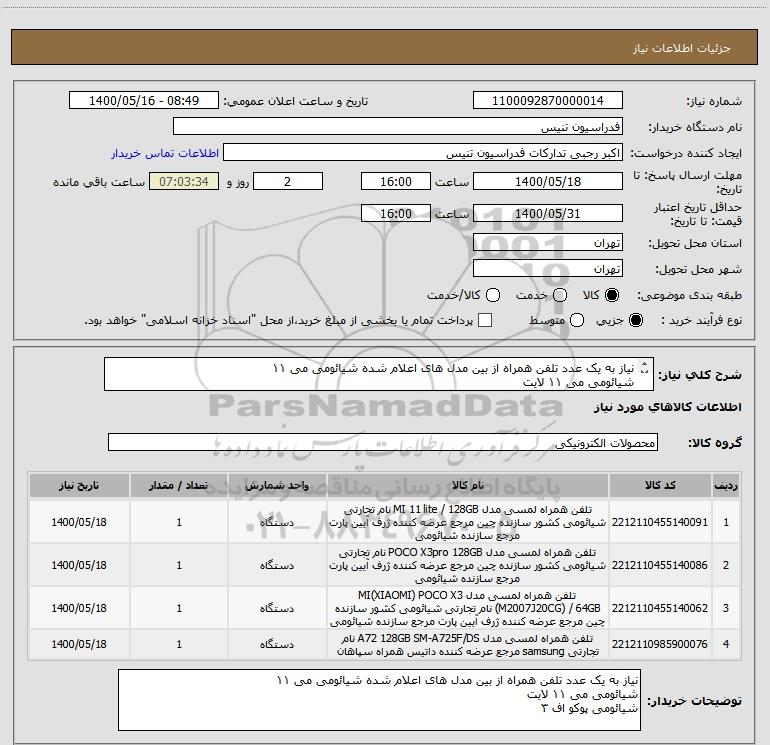The width and height of the screenshot is (770, 745).
Task: Click the استان محل تحویل field تهران
Action: coord(548,243)
